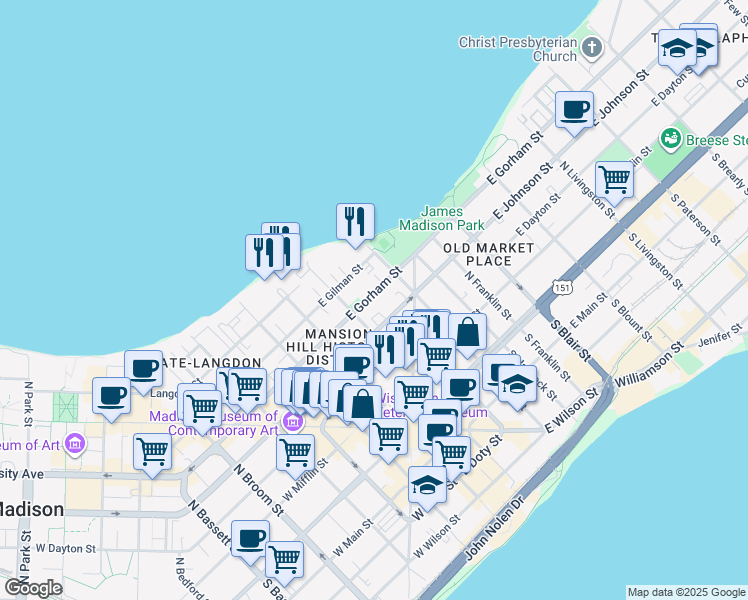Select the S Blair St label

coord(571,341)
